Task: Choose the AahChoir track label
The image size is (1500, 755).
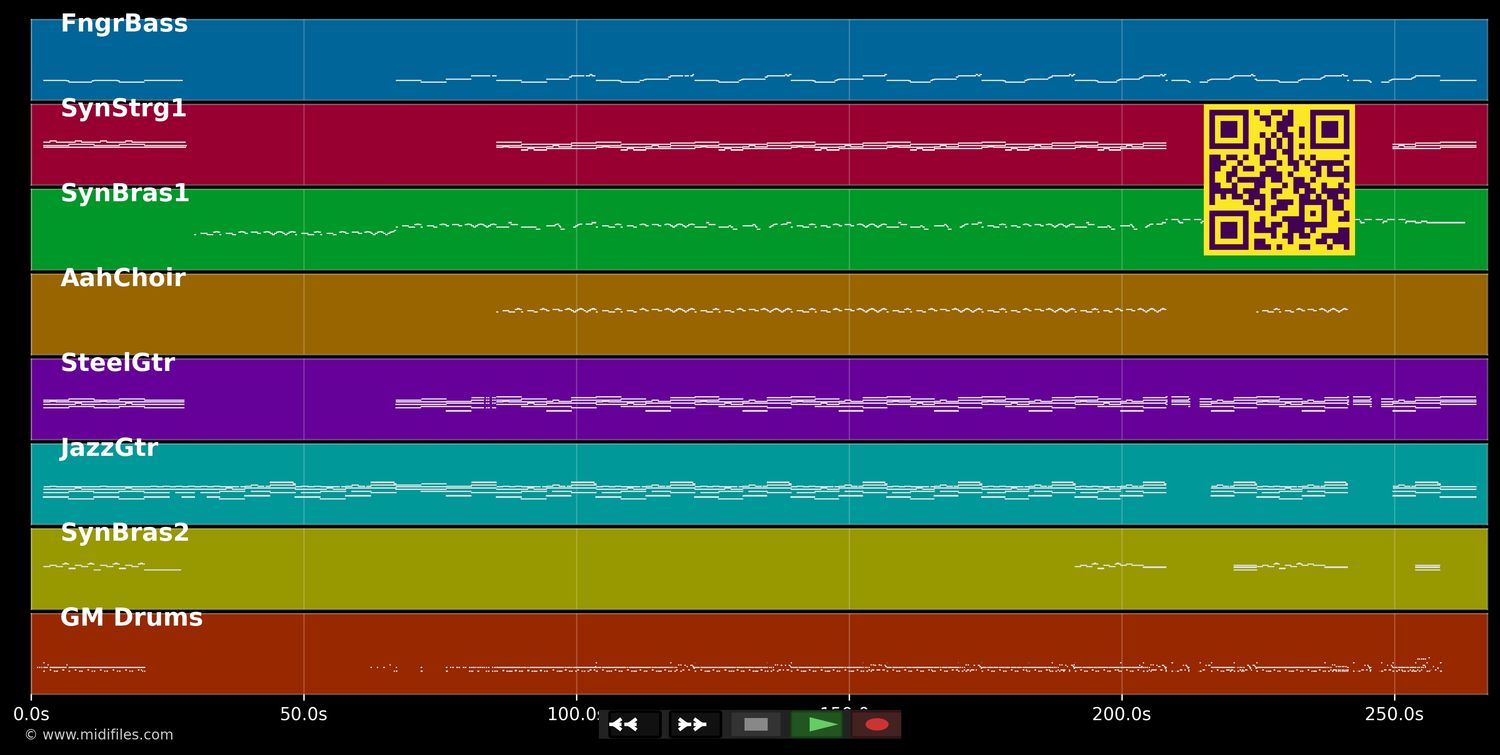Action: pyautogui.click(x=123, y=279)
